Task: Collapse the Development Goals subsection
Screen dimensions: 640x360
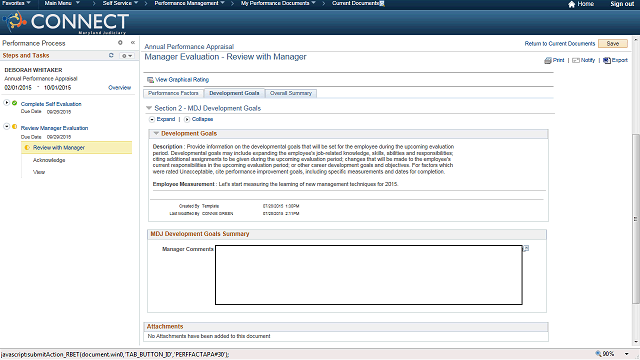Action: point(156,133)
